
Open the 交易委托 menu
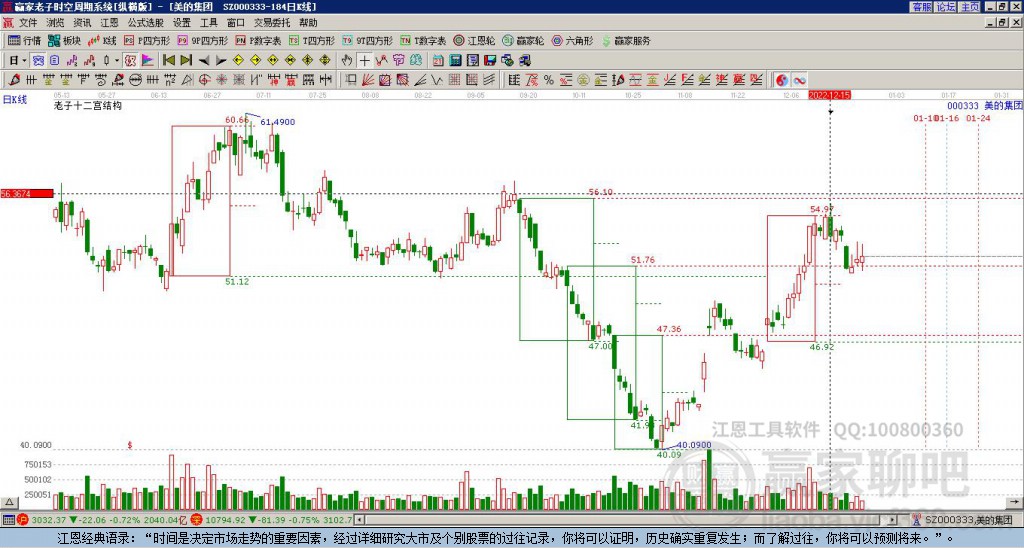(x=271, y=23)
